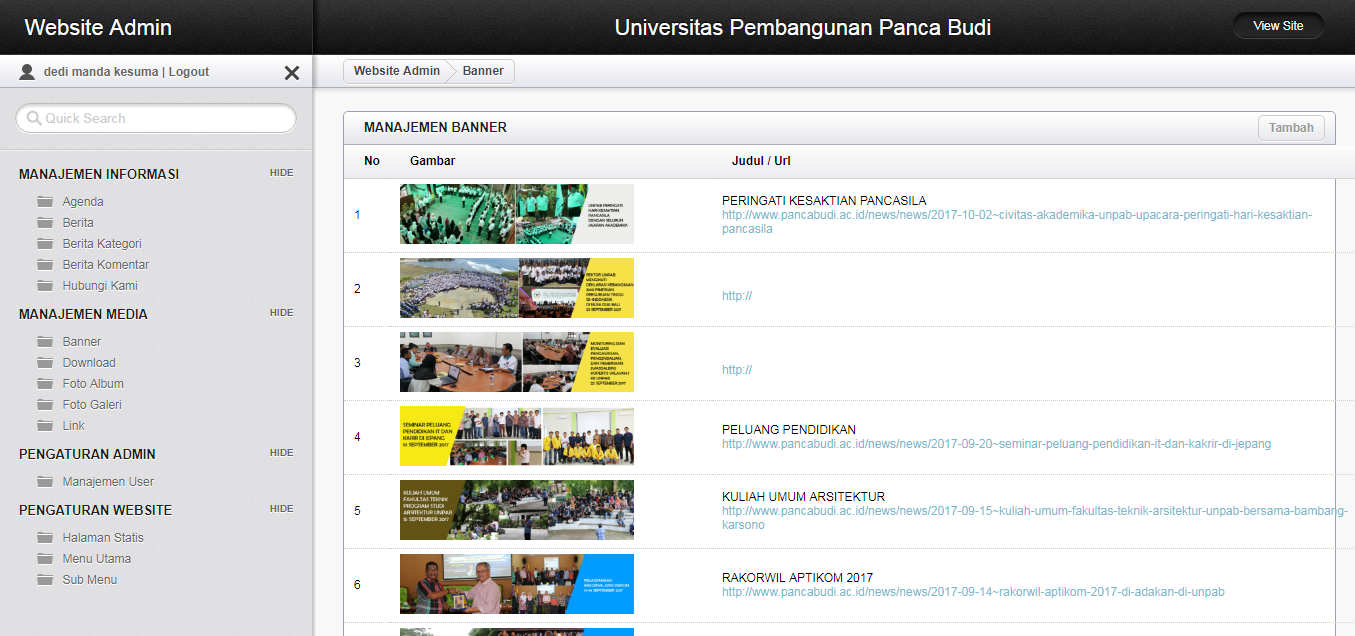The width and height of the screenshot is (1355, 636).
Task: Hide the Manajemen Media section
Action: 281,313
